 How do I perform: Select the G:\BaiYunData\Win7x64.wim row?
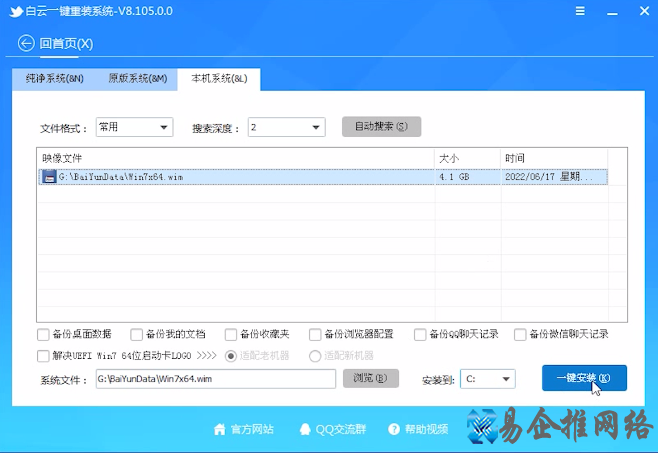[323, 177]
